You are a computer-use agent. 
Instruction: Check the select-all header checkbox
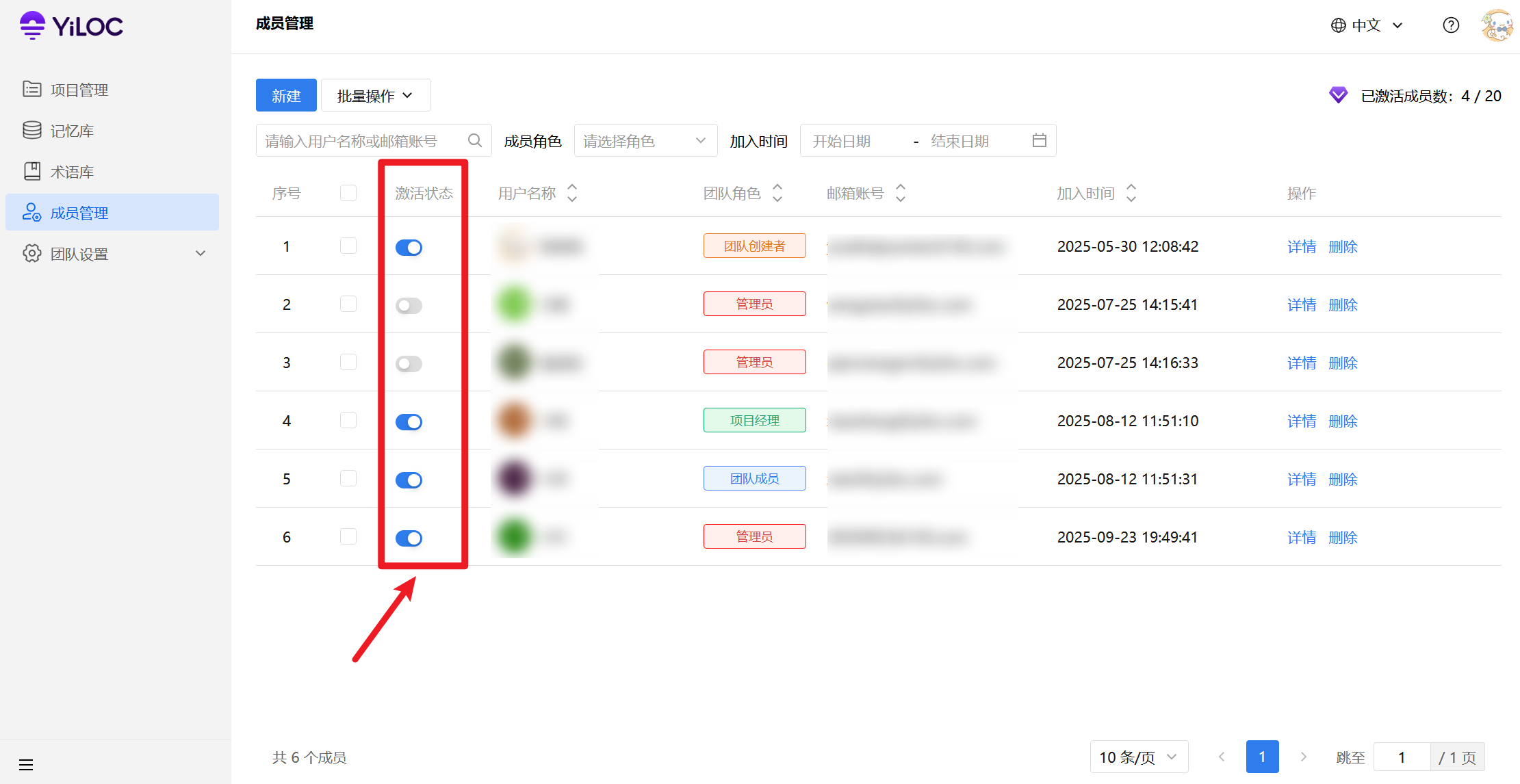point(348,194)
